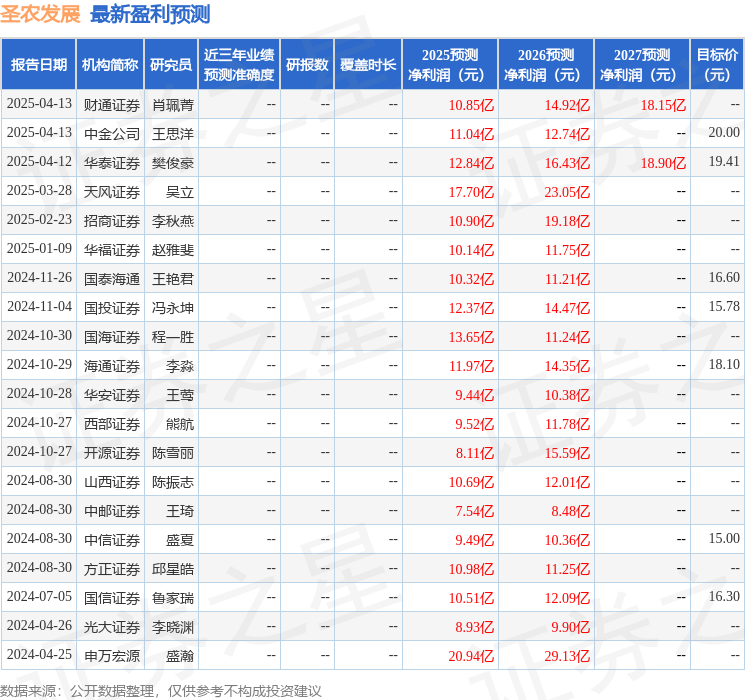
Task: Click the 报告日期 column header
Action: pos(39,65)
